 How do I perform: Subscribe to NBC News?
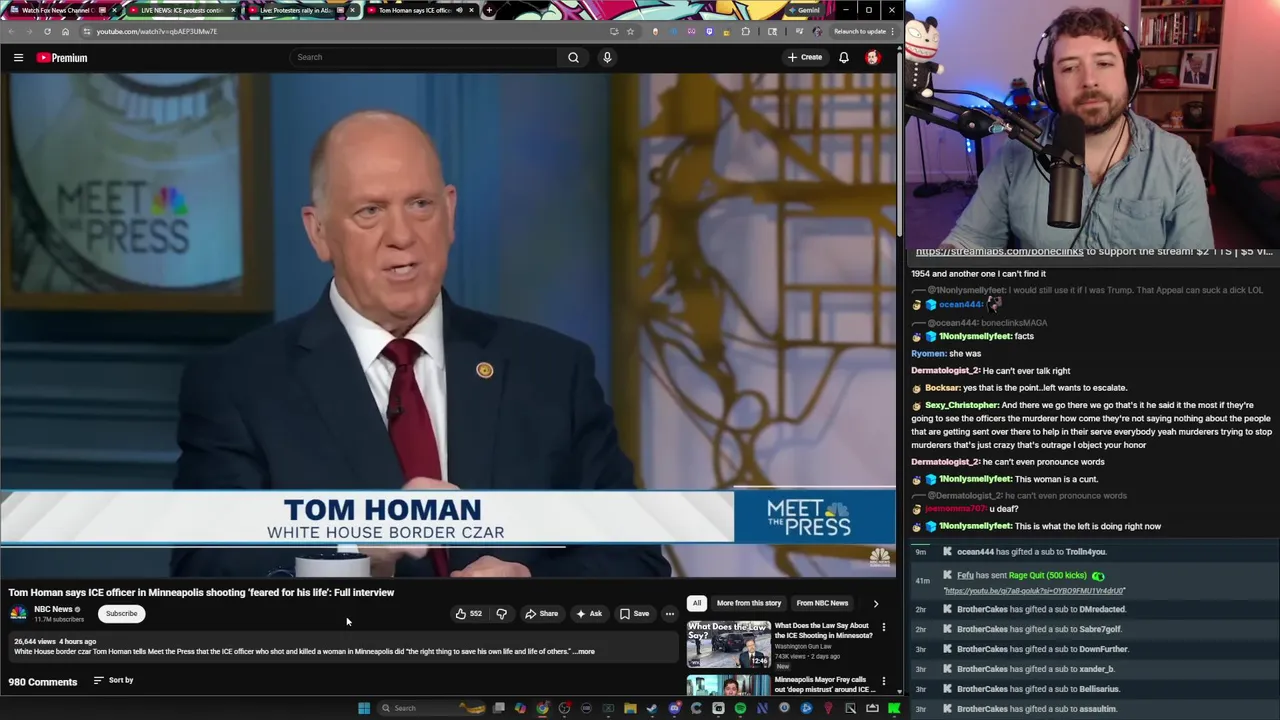[122, 614]
